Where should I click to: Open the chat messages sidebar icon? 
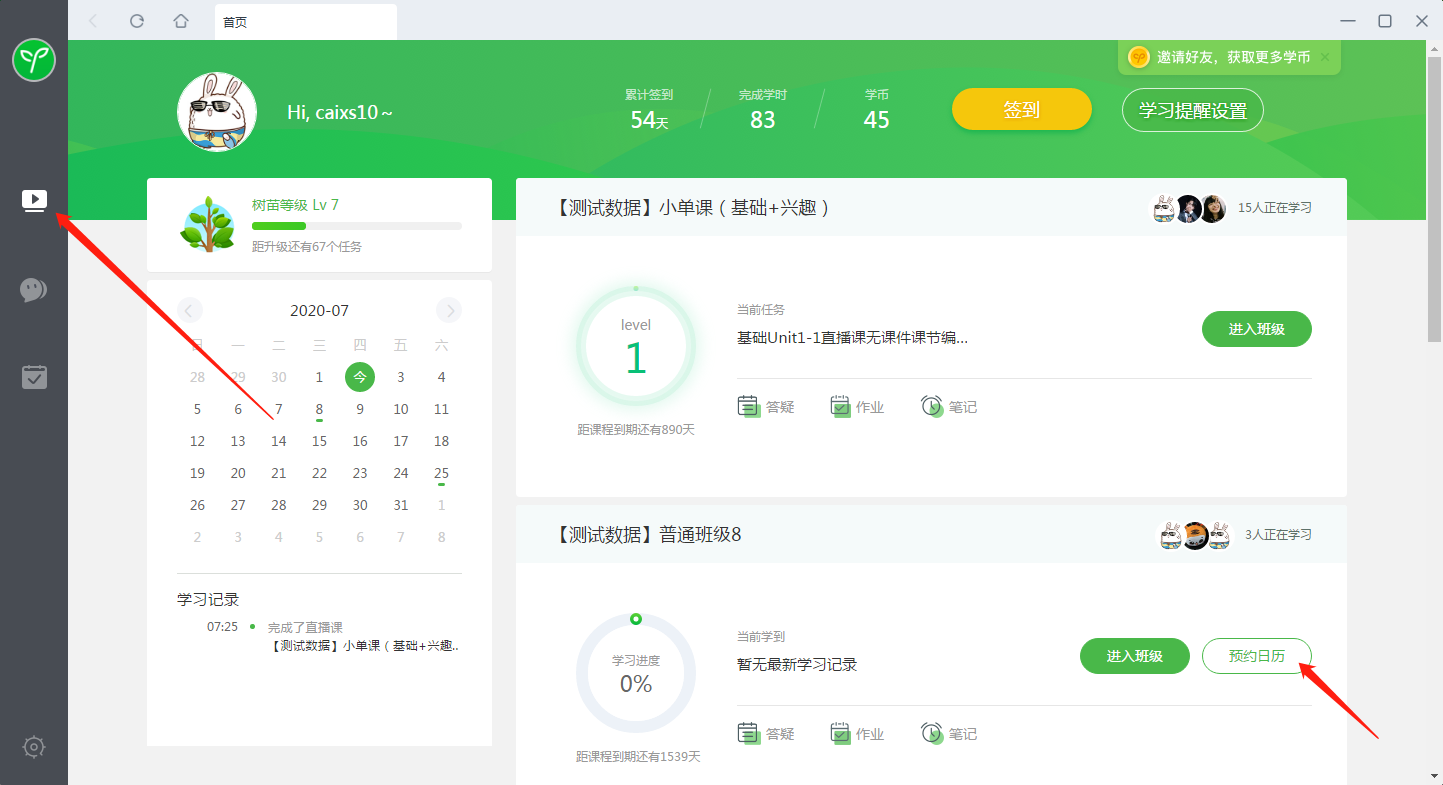point(34,290)
